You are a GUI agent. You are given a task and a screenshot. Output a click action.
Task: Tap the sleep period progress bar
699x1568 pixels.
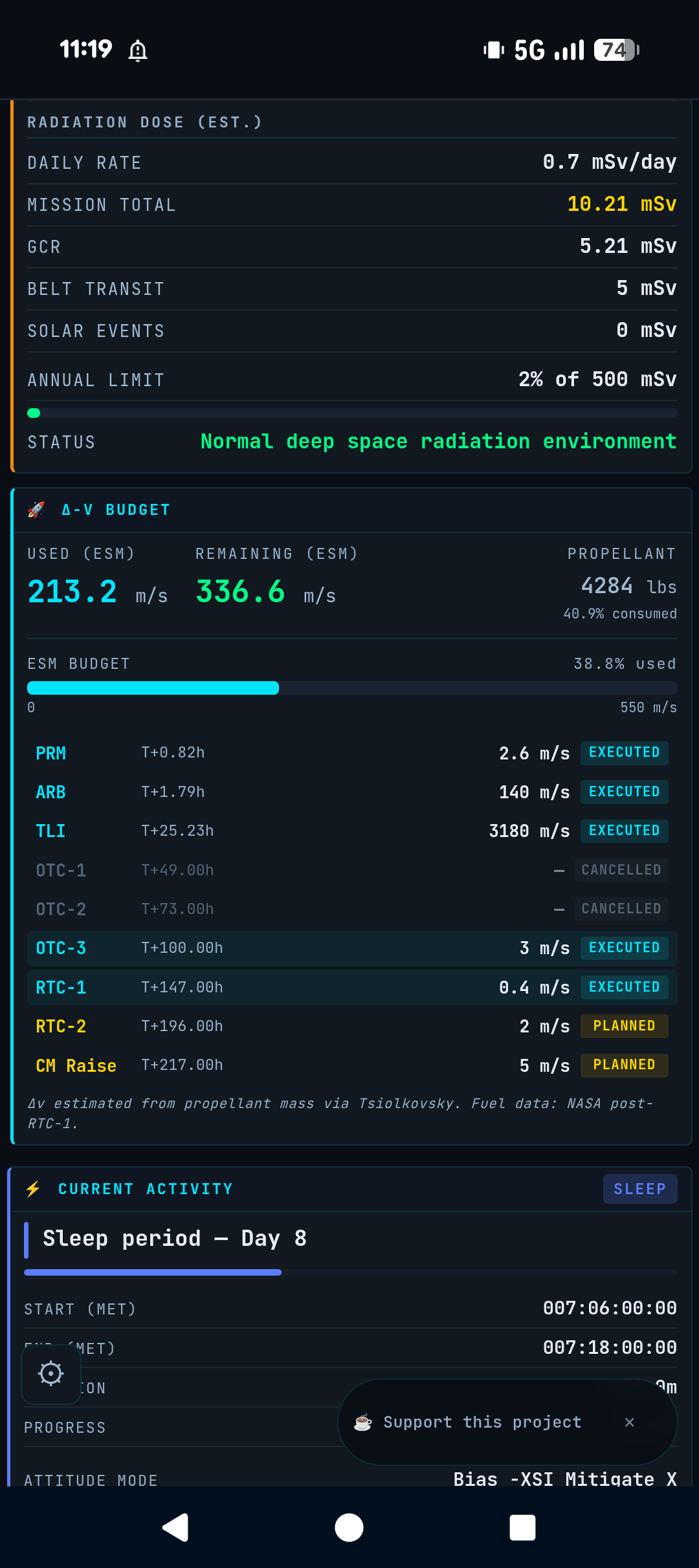[x=350, y=1272]
